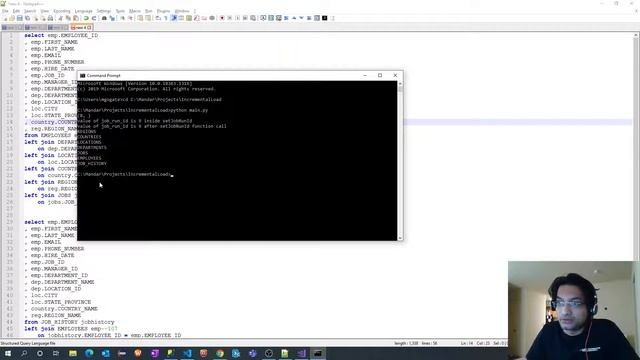This screenshot has height=360, width=640.
Task: Open the Search menu
Action: click(30, 11)
